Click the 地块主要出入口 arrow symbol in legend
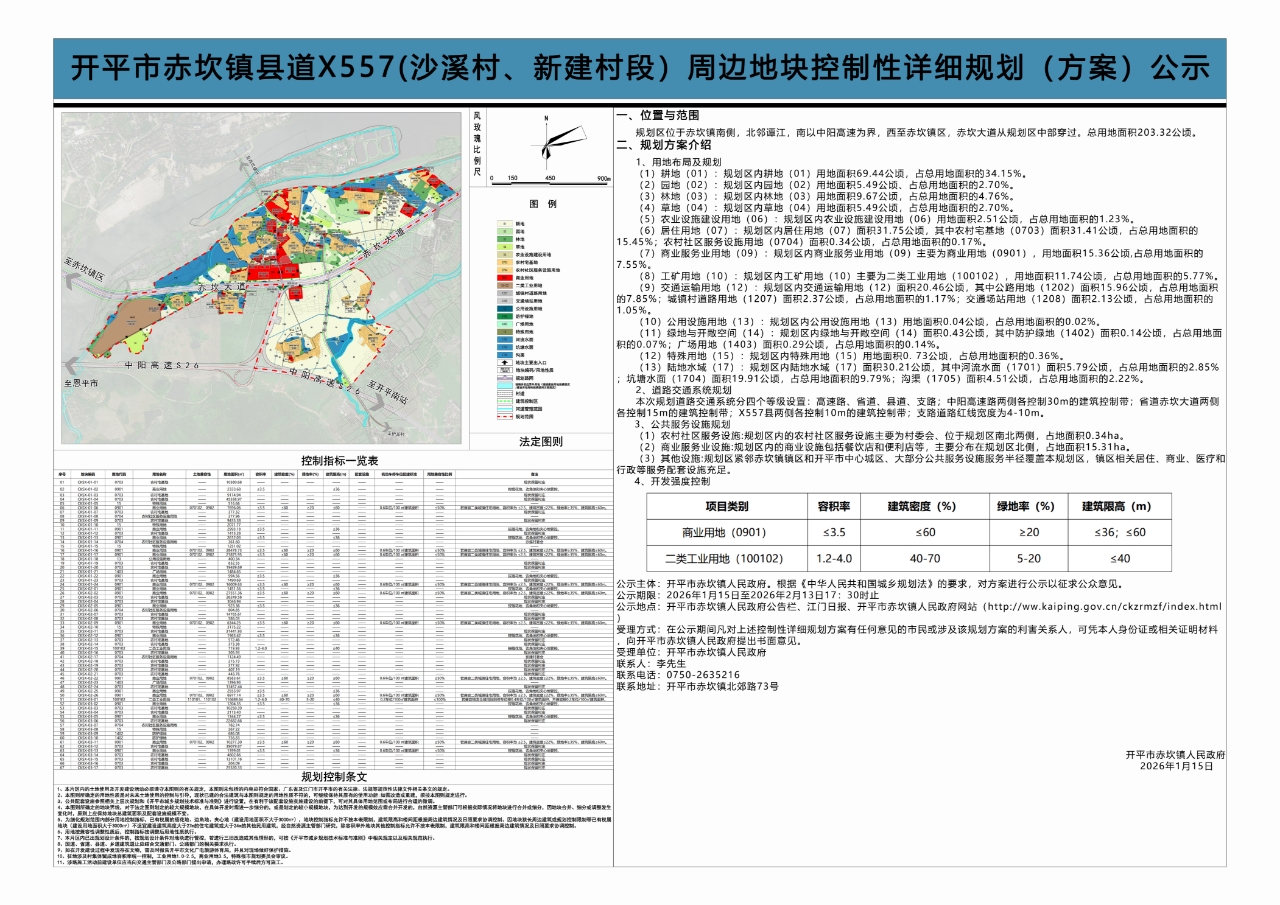 click(x=503, y=363)
